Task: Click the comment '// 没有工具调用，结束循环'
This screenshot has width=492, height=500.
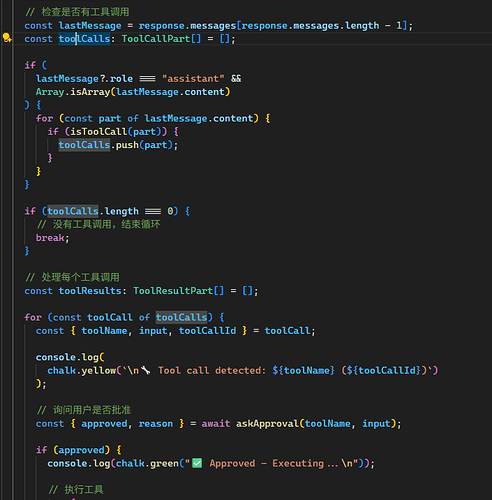Action: (x=98, y=224)
